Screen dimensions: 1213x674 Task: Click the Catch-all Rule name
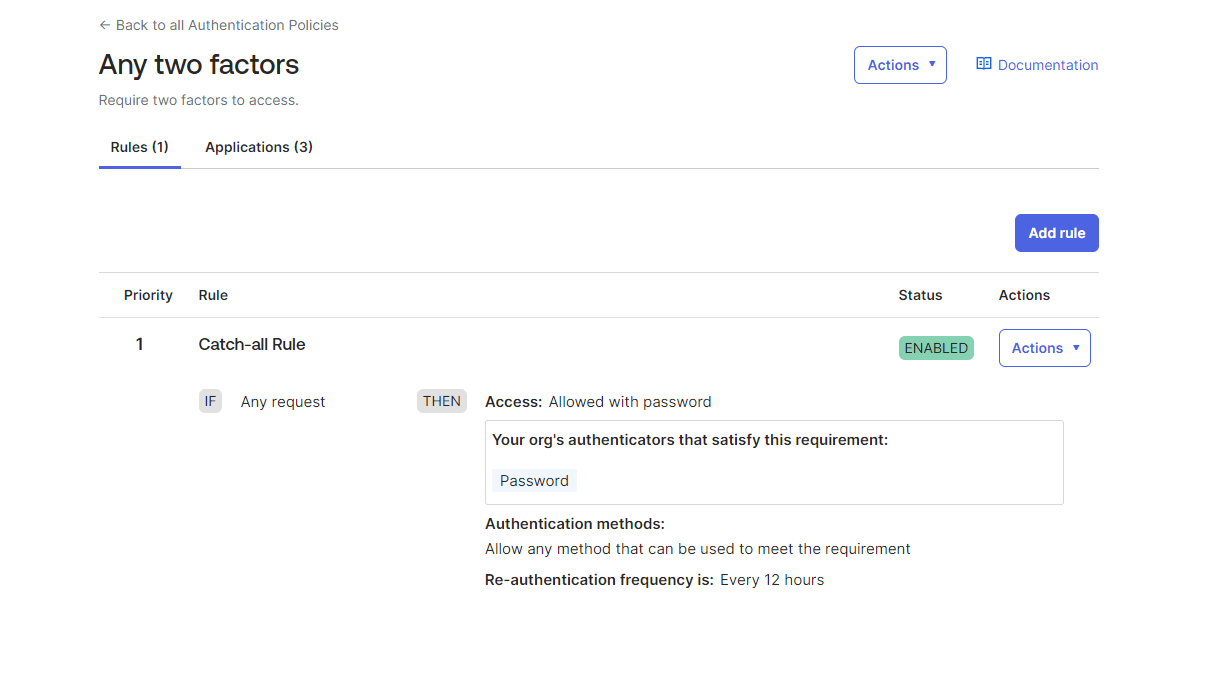252,344
